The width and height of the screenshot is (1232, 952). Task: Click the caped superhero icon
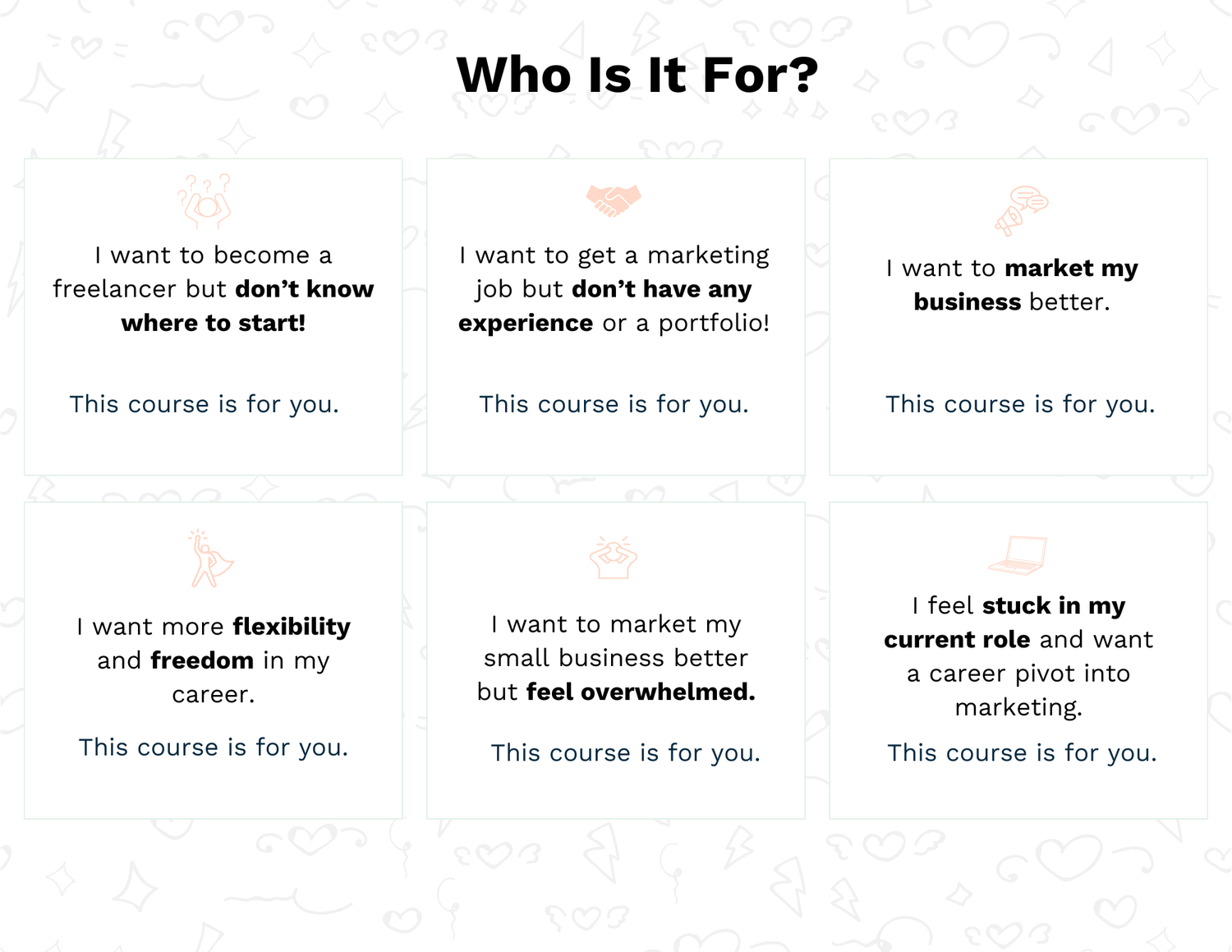(210, 559)
